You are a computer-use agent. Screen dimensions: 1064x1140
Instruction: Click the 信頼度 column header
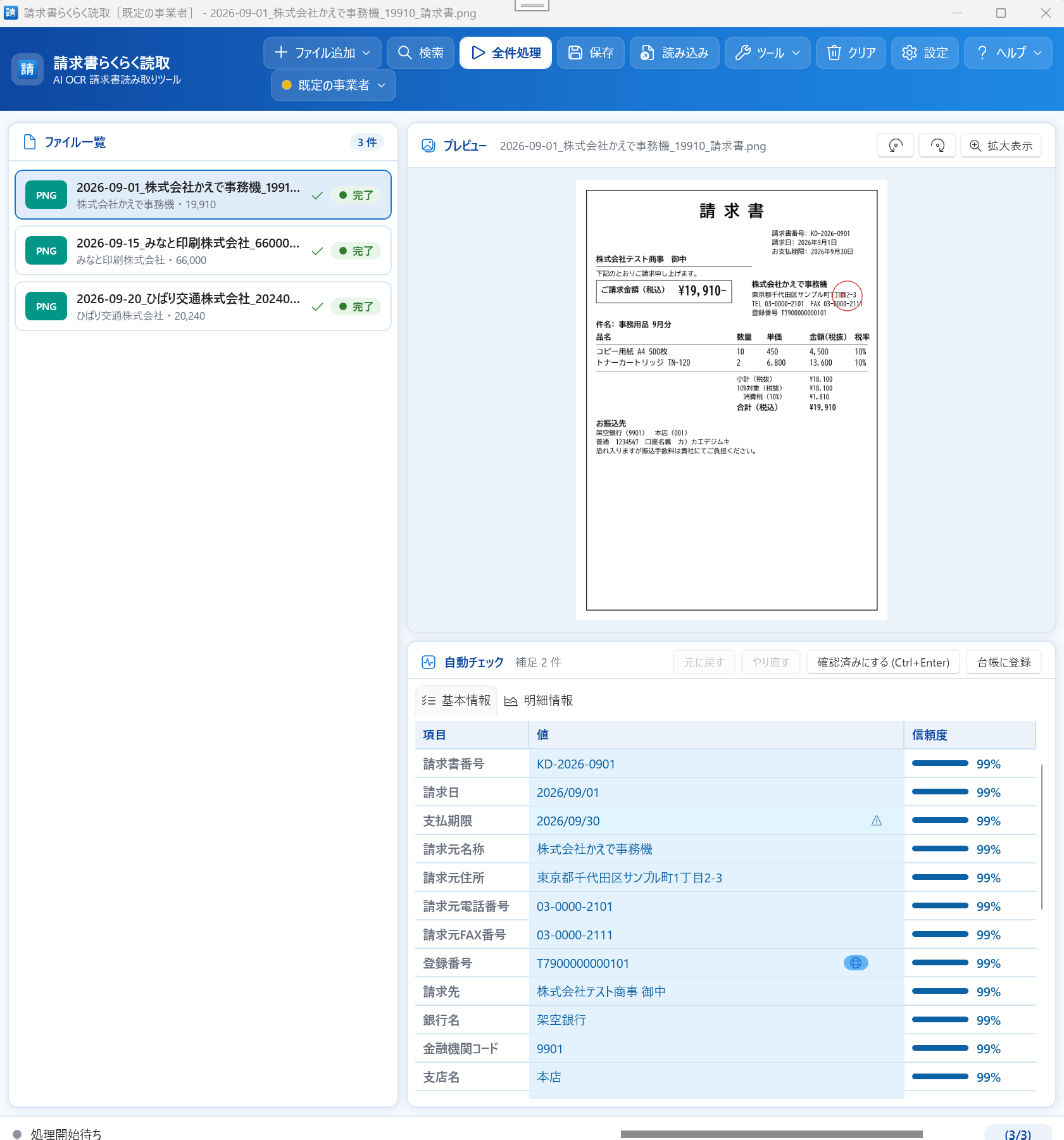pyautogui.click(x=970, y=735)
